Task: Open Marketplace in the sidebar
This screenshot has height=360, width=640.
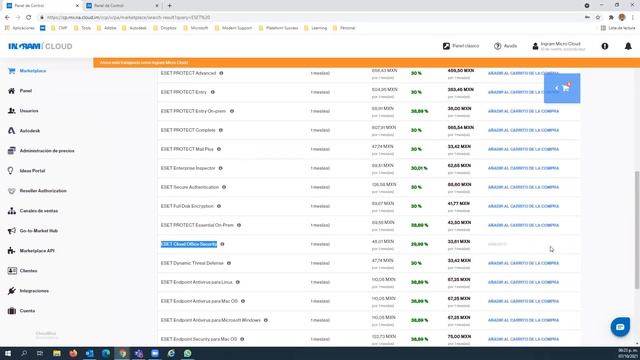Action: pyautogui.click(x=27, y=71)
